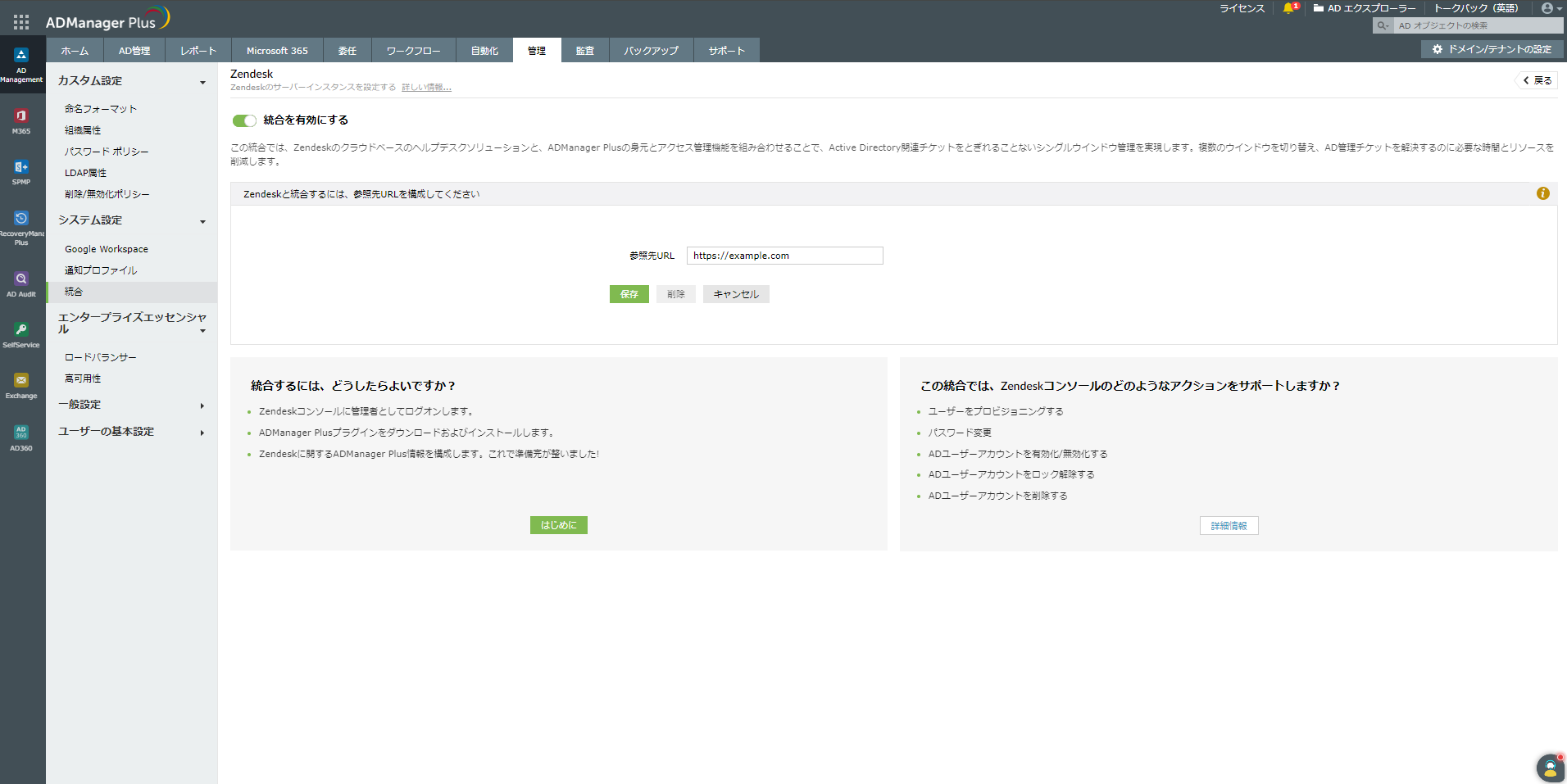Image resolution: width=1567 pixels, height=784 pixels.
Task: Click the トークバック (英語) link
Action: (1476, 8)
